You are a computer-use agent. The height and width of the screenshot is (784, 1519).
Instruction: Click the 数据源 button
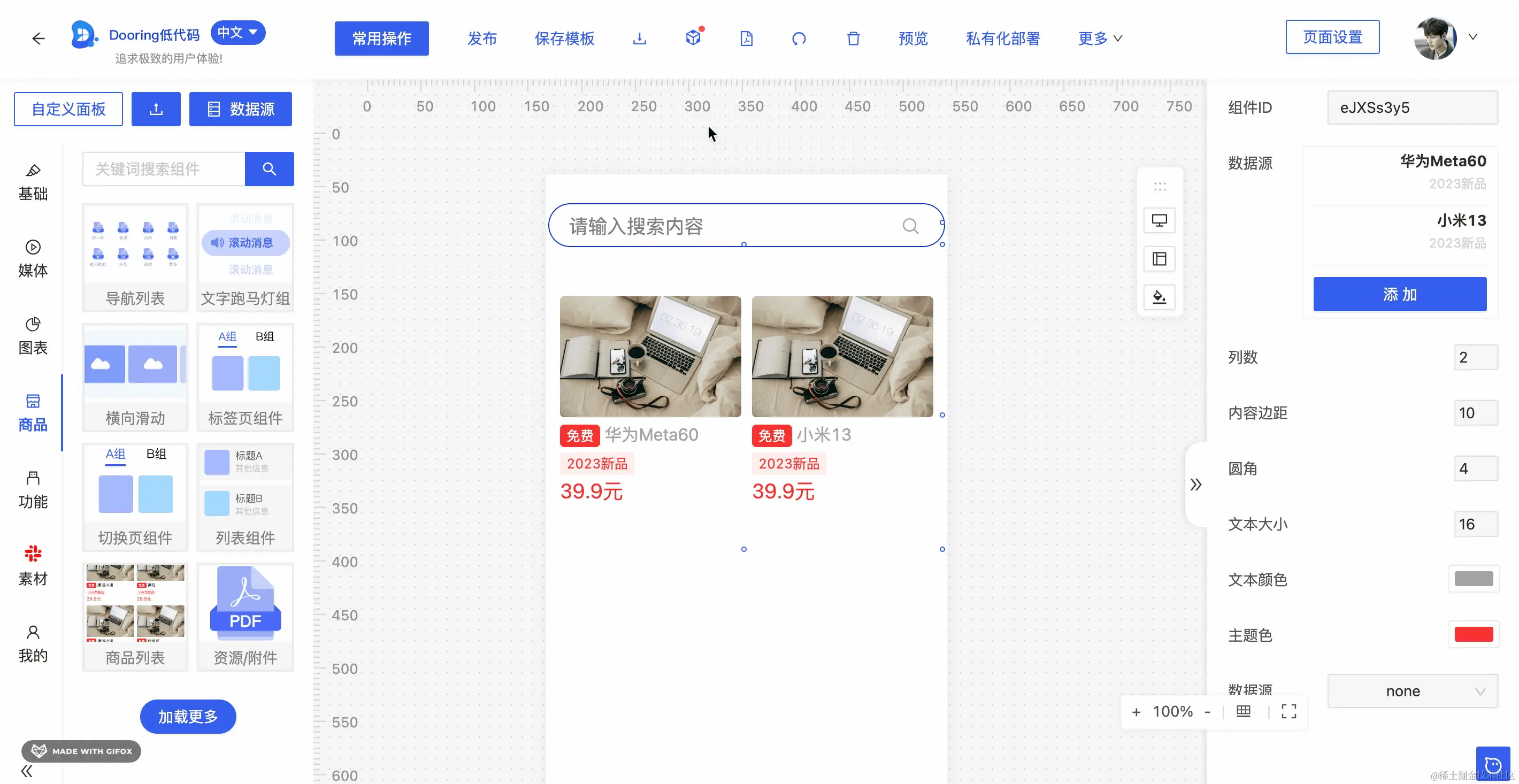(x=241, y=109)
